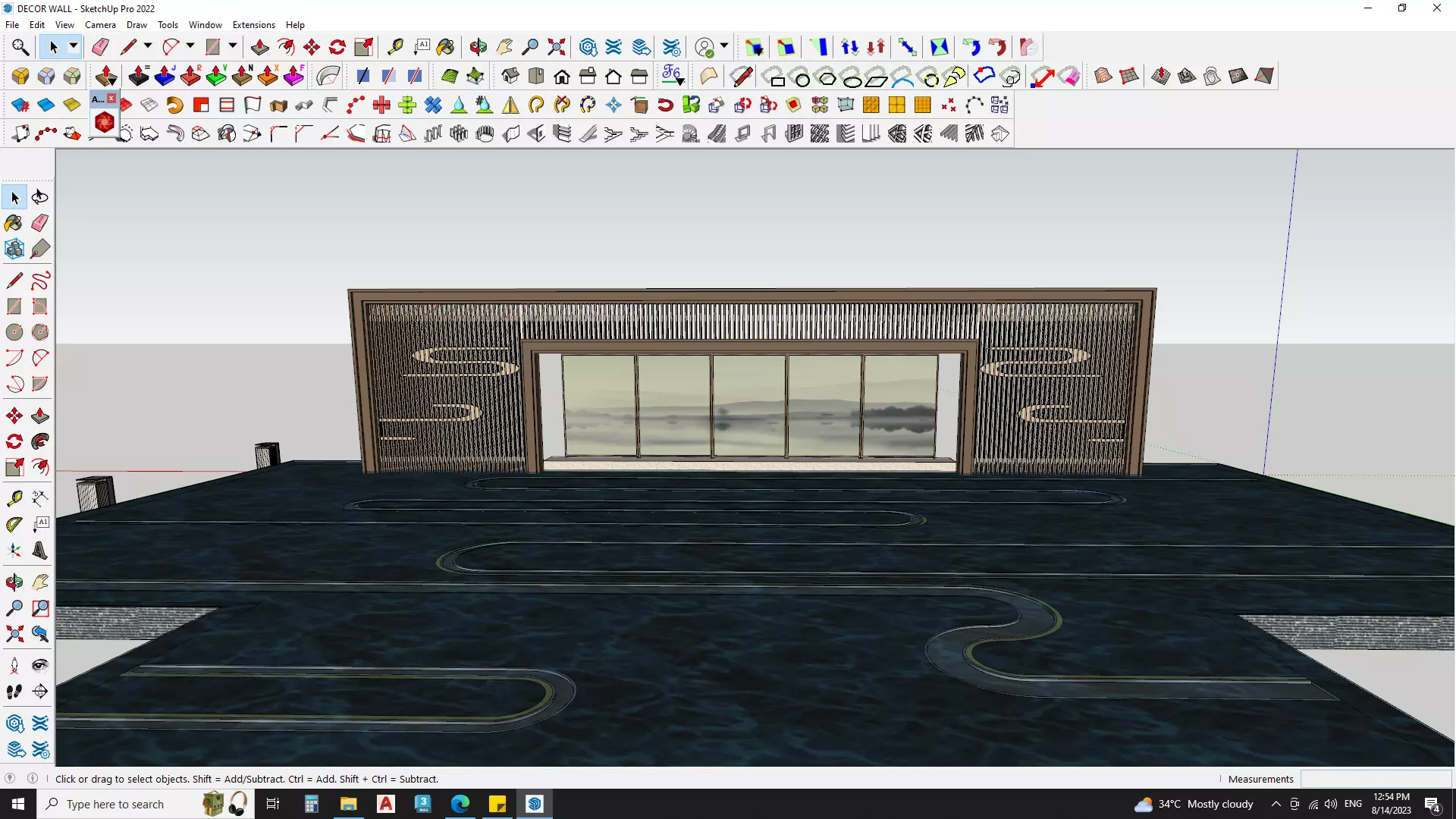Pick the Orbit tool in the left toolbox
The image size is (1456, 819).
point(14,582)
